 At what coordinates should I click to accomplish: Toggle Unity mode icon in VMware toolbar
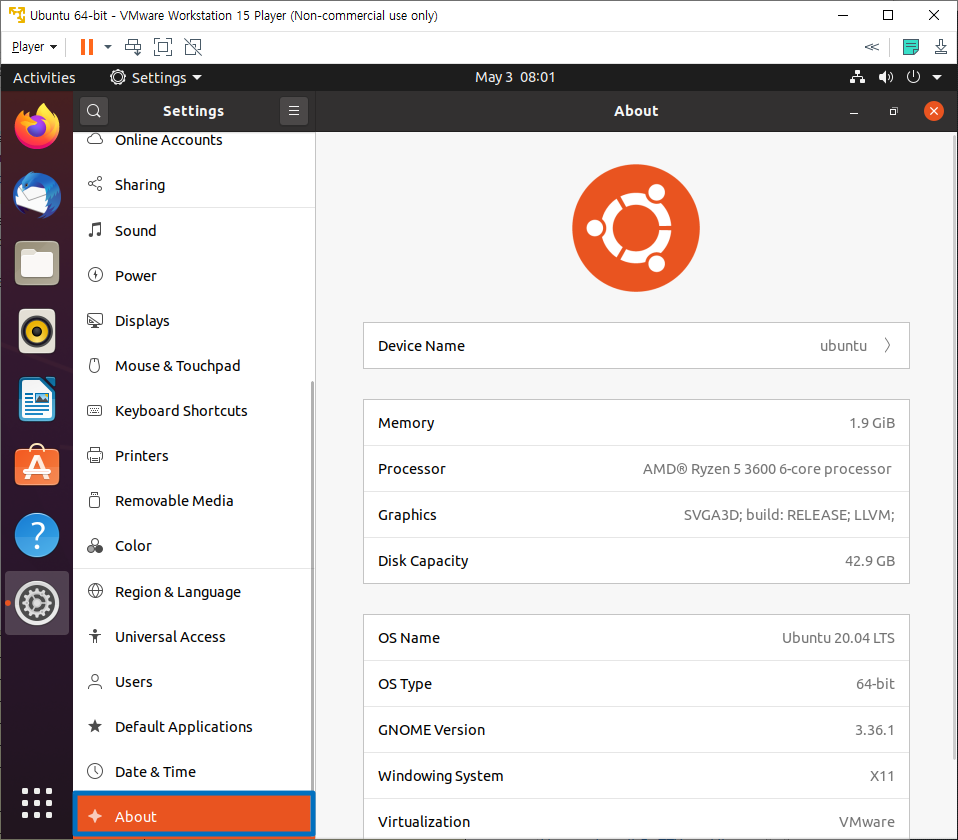[193, 47]
